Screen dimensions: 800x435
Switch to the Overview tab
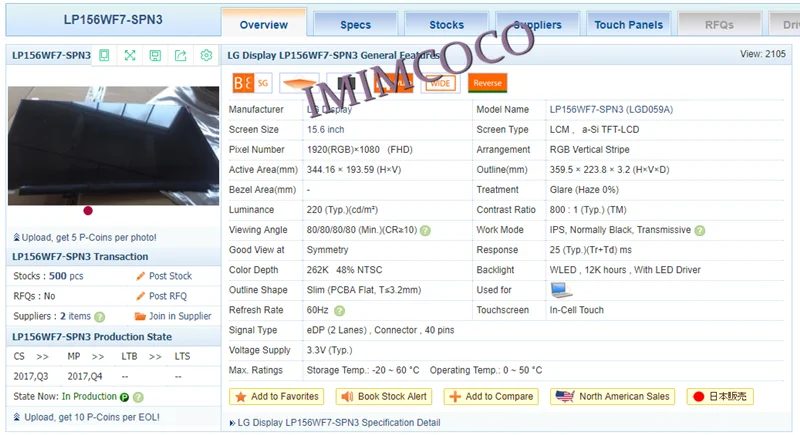[264, 24]
